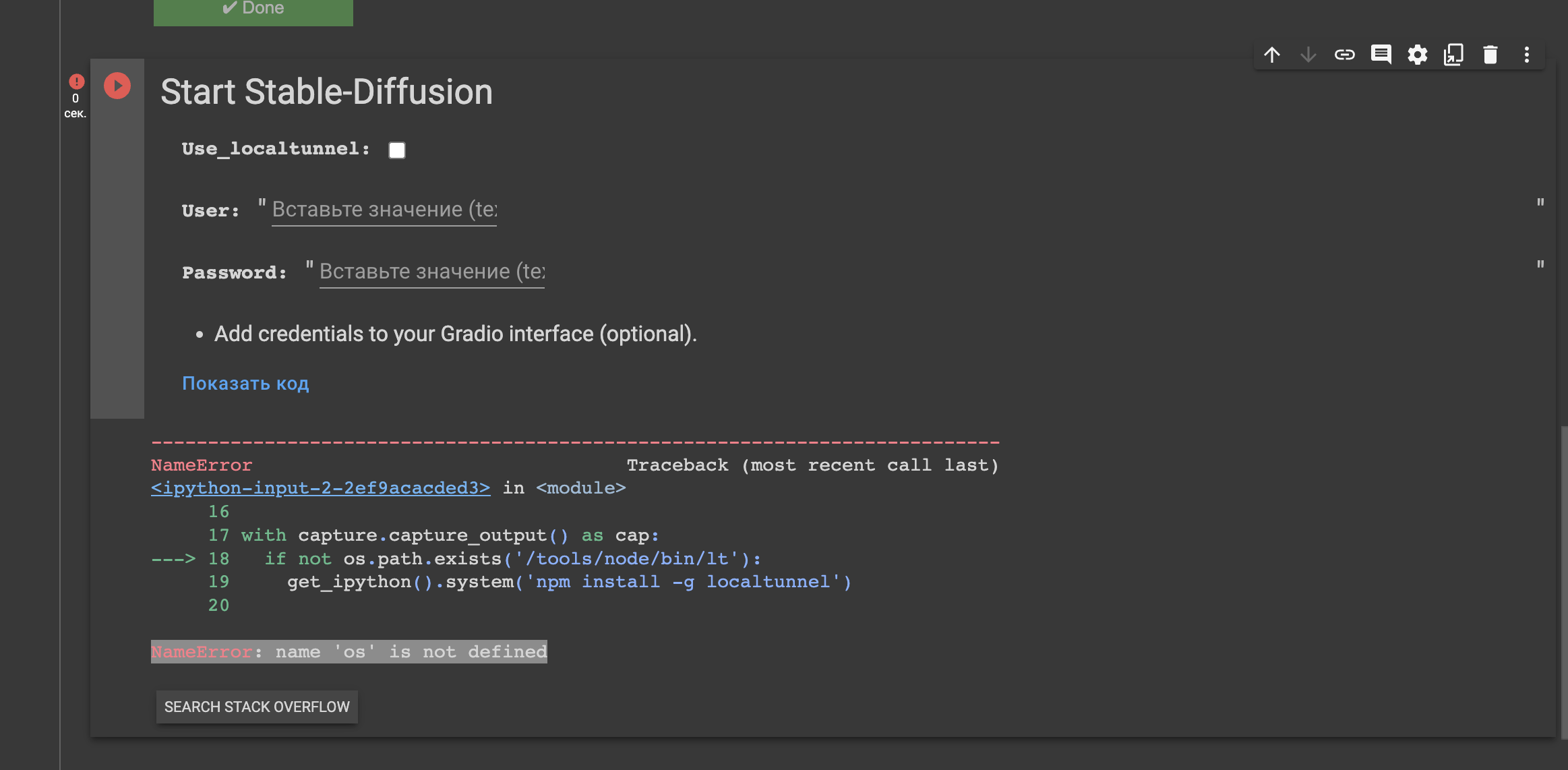This screenshot has width=1568, height=770.
Task: Move the cell down
Action: [1308, 54]
